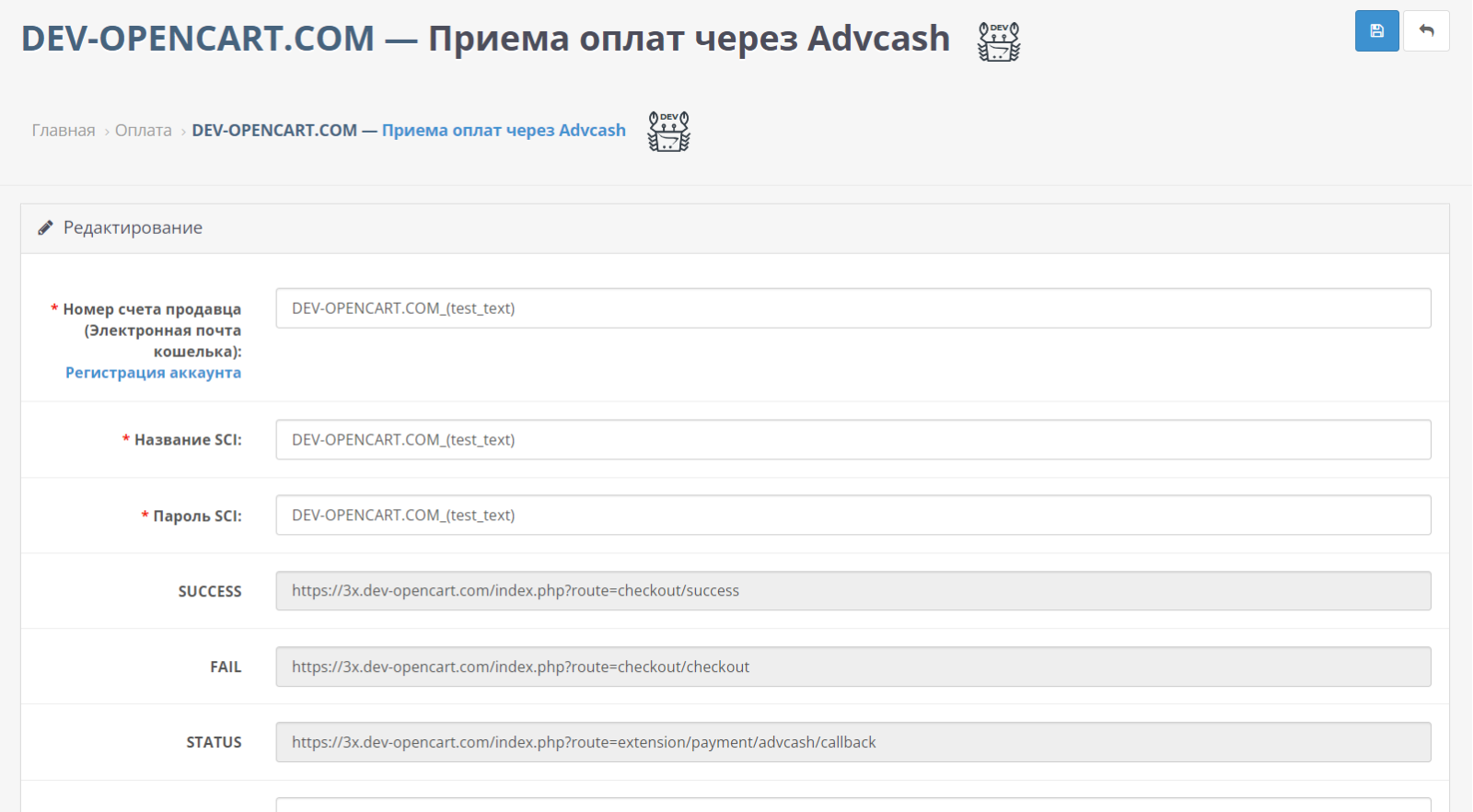The height and width of the screenshot is (812, 1473).
Task: Click the blue save floppy-disk button
Action: click(x=1376, y=31)
